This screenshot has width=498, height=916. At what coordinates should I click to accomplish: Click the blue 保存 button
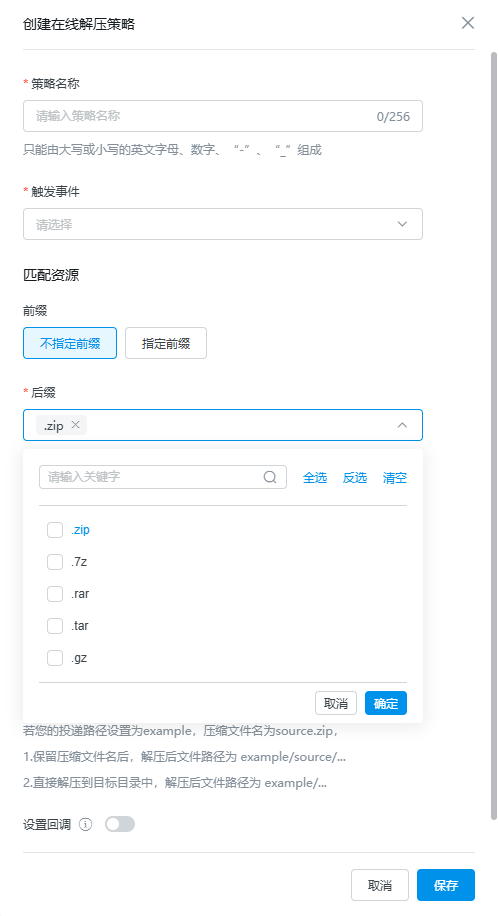click(446, 885)
